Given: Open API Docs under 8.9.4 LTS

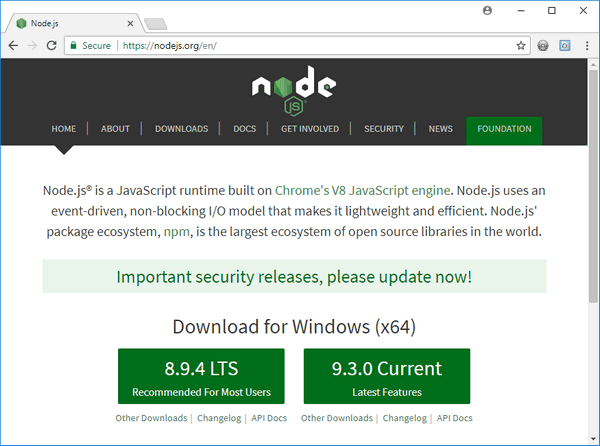Looking at the screenshot, I should tap(269, 418).
